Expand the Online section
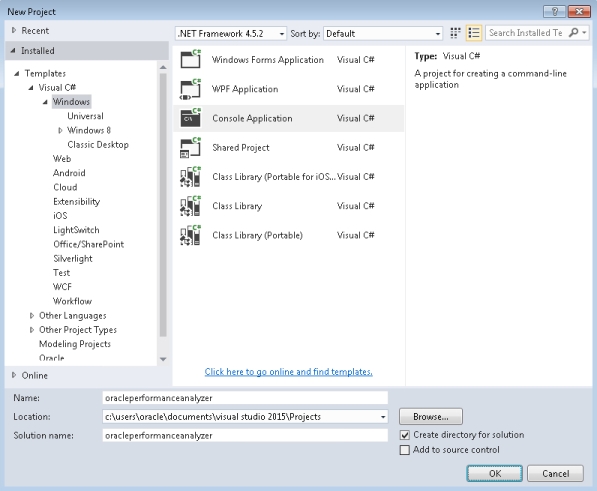 click(x=14, y=375)
